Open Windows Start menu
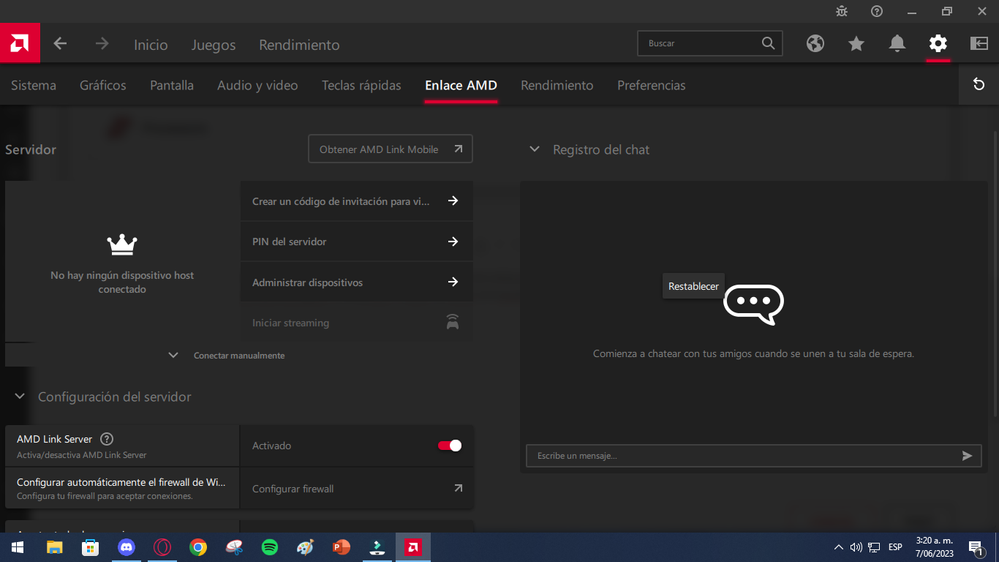The width and height of the screenshot is (999, 562). (18, 547)
